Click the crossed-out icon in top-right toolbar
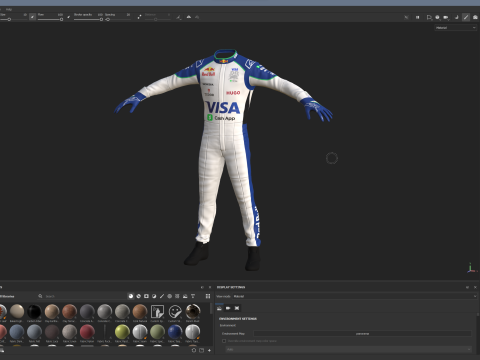Viewport: 480px width, 360px height. tap(406, 17)
